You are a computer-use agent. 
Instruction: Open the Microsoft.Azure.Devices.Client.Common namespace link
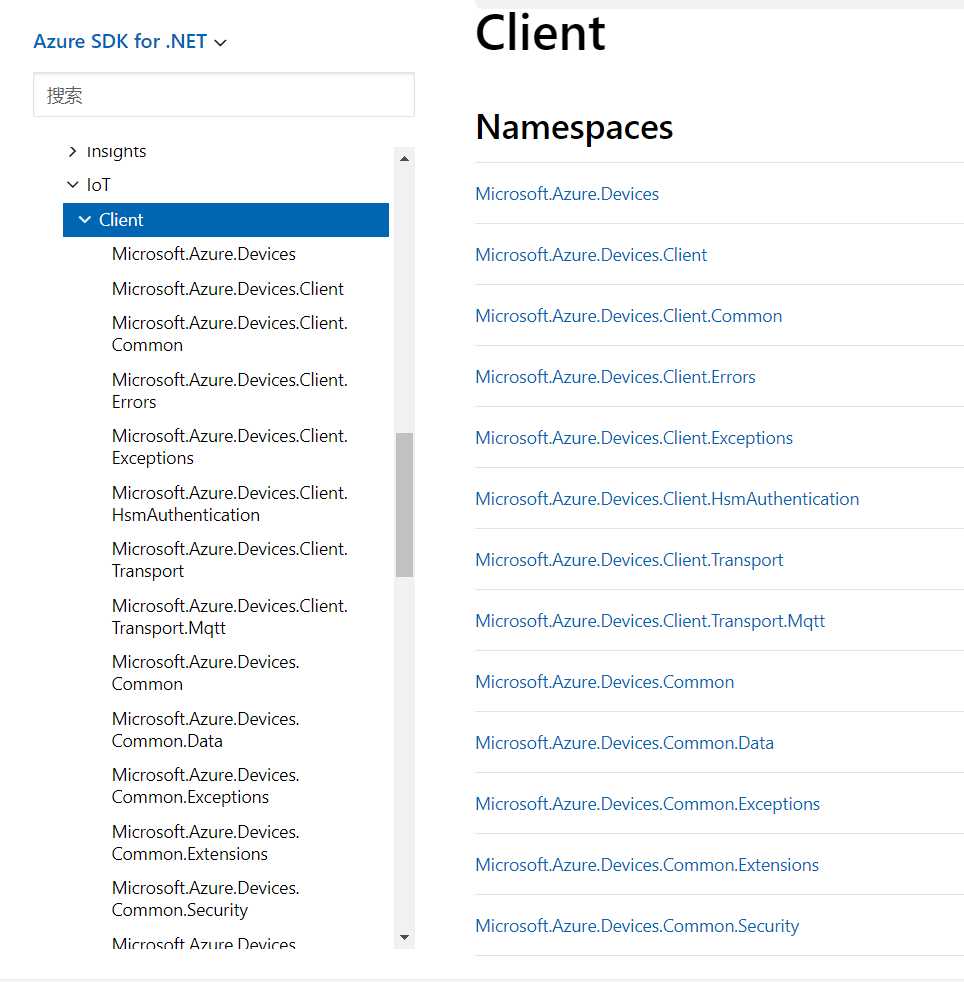pos(628,316)
